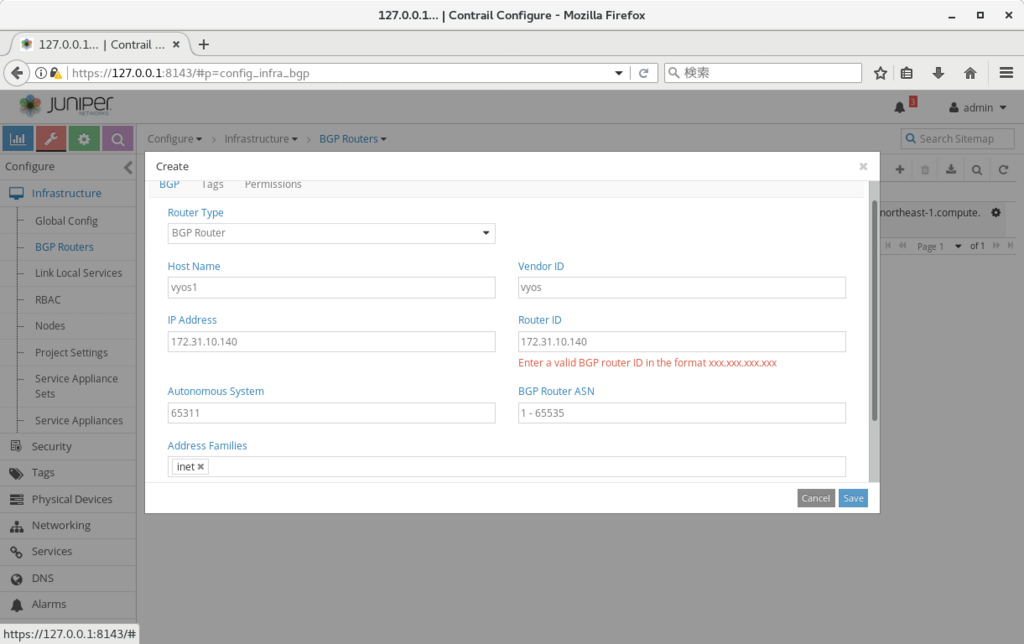
Task: Click the Search Sitemap box
Action: pyautogui.click(x=957, y=138)
